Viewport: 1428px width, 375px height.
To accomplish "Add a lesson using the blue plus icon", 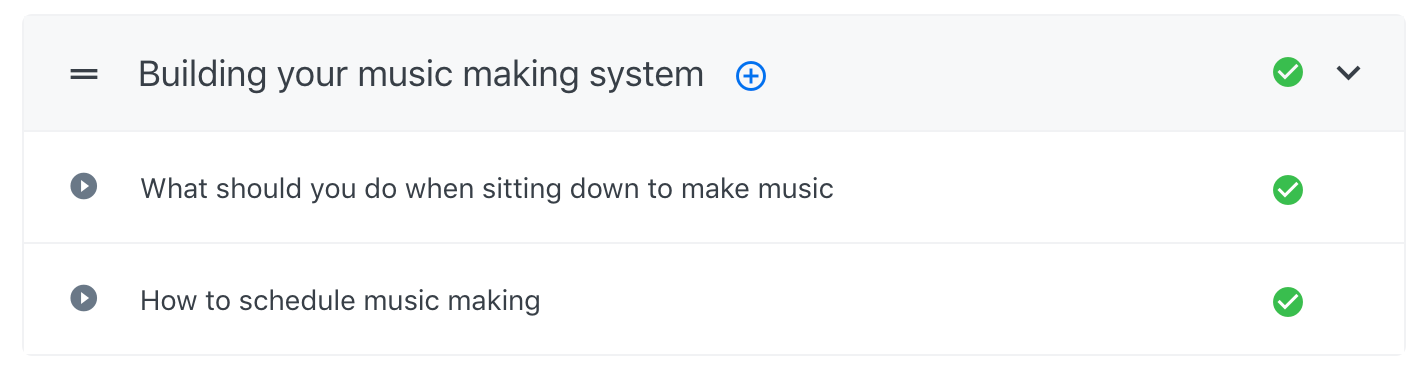I will click(x=751, y=75).
